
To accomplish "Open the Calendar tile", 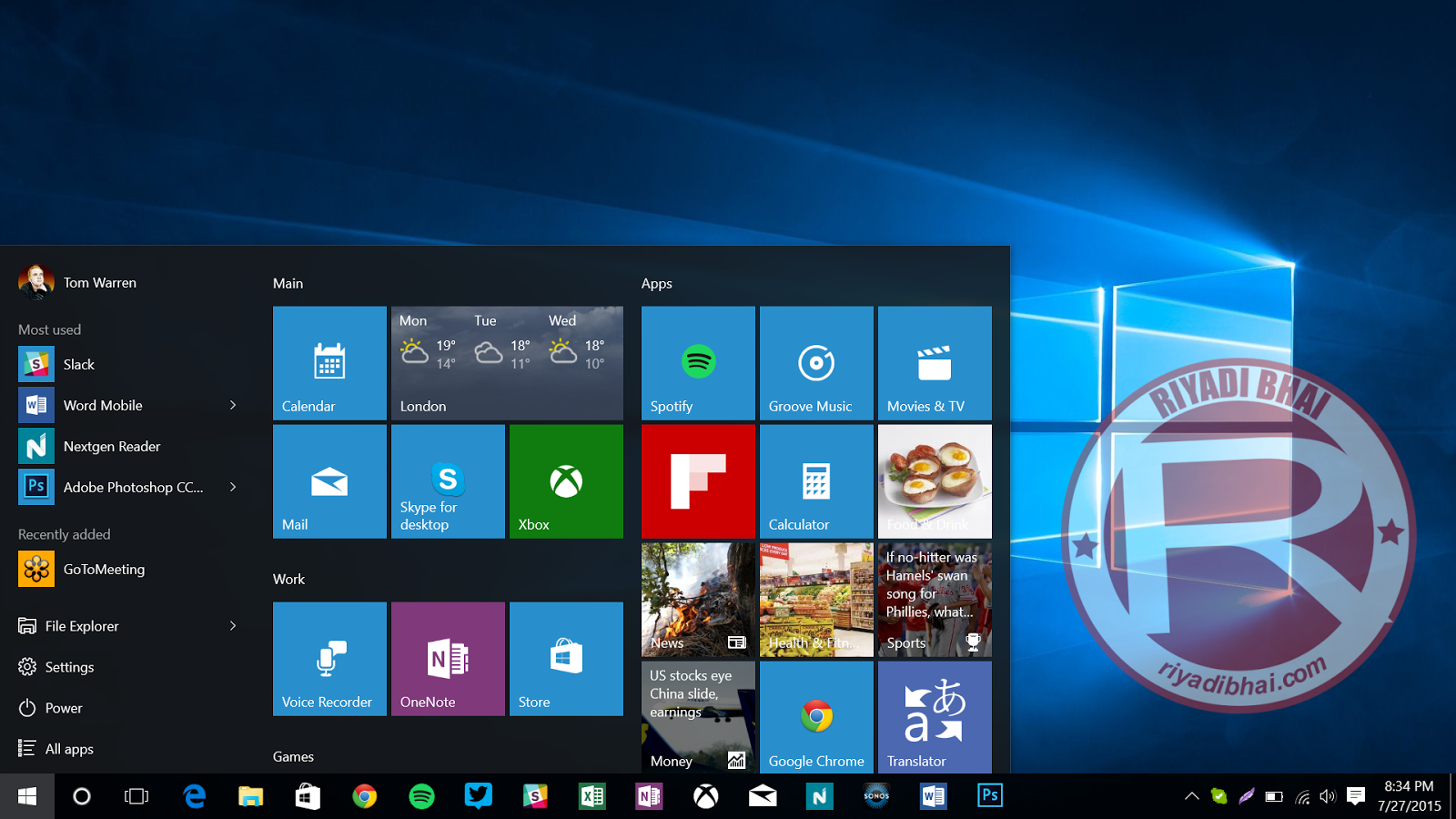I will [x=329, y=363].
